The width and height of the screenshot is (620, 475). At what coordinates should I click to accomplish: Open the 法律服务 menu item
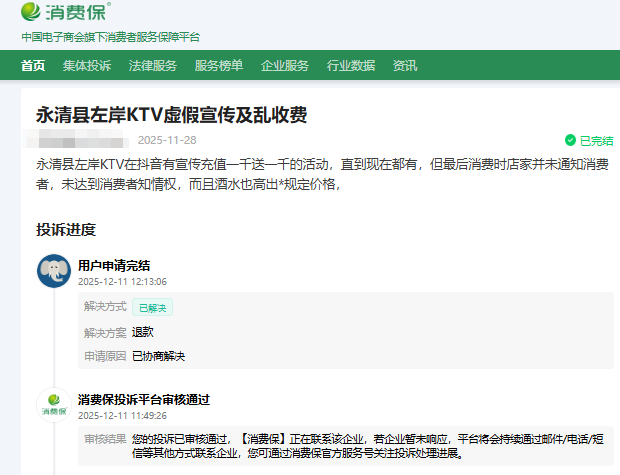pos(153,66)
